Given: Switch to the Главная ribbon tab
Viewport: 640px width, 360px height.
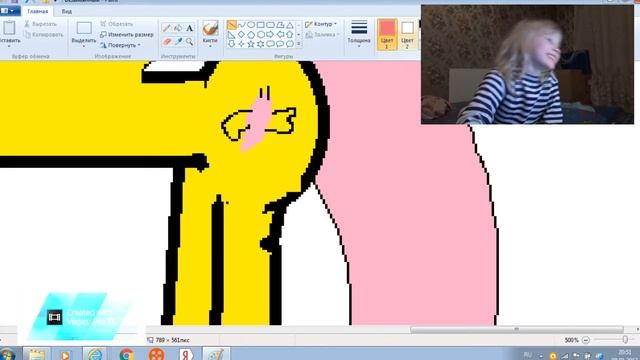Looking at the screenshot, I should click(38, 11).
